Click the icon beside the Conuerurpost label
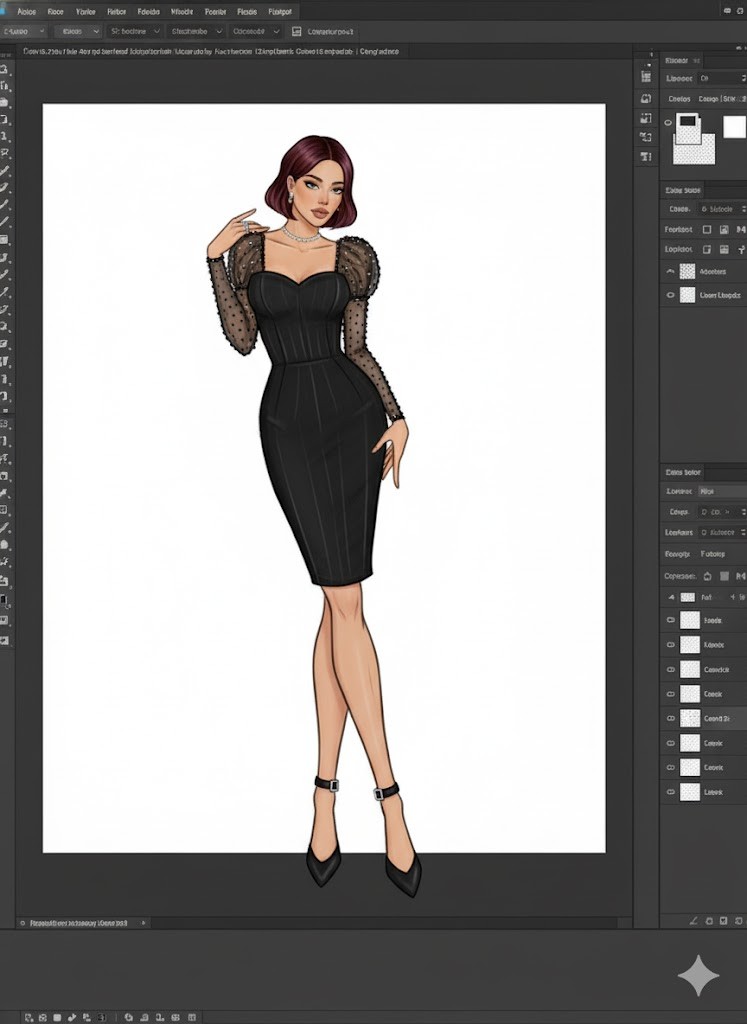 (296, 32)
